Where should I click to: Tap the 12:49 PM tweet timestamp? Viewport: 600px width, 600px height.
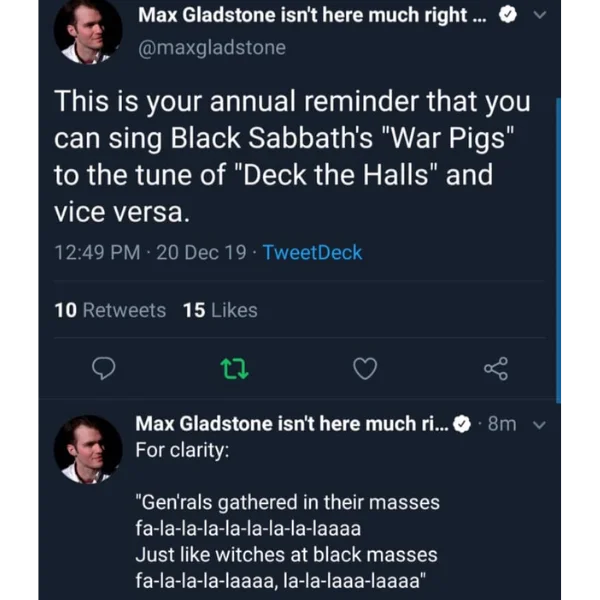97,253
